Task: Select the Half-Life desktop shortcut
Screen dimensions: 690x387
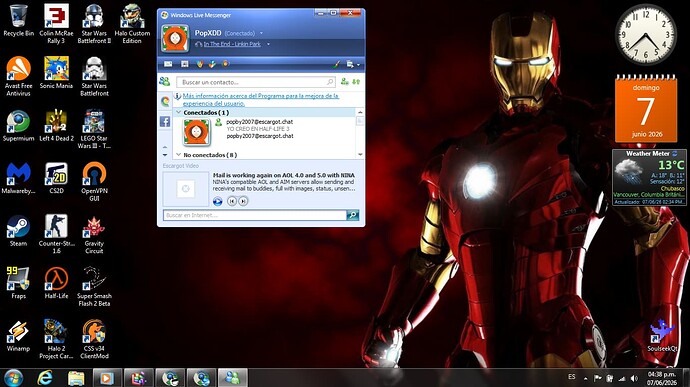Action: pos(56,283)
